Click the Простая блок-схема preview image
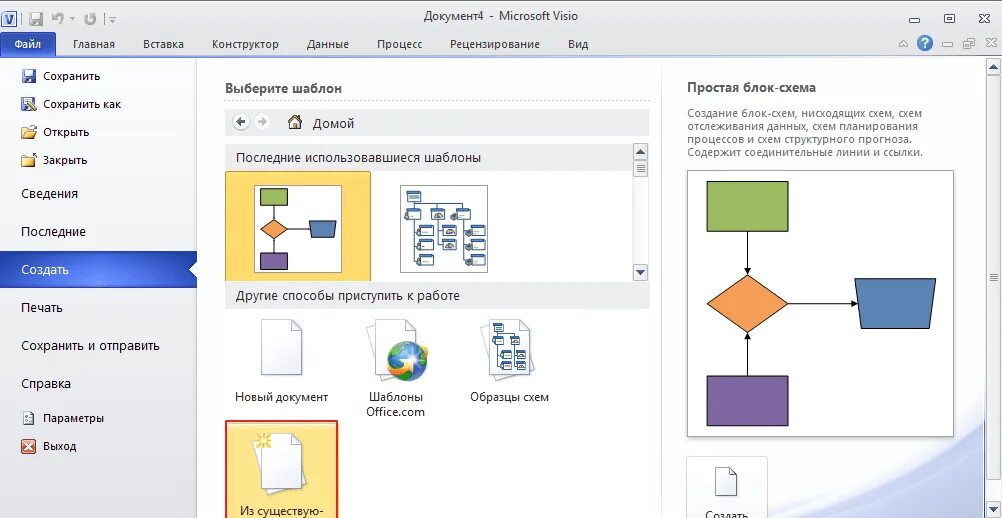The height and width of the screenshot is (518, 1002). click(821, 303)
